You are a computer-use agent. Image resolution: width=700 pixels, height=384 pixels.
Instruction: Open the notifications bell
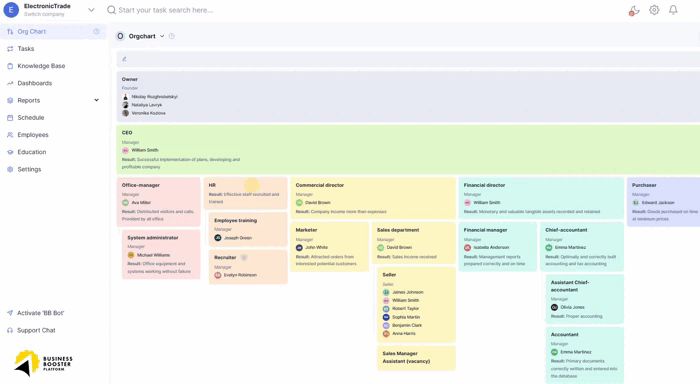(x=673, y=10)
